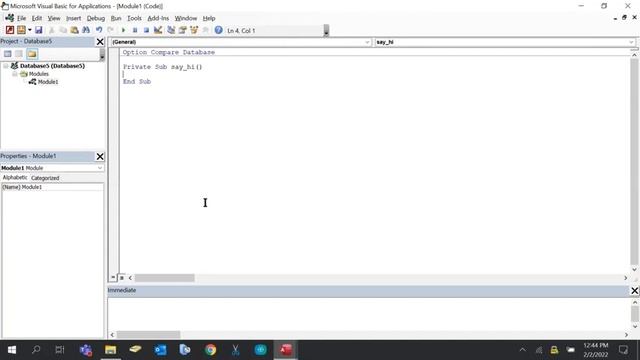The image size is (640, 360).
Task: Toggle Folders icon in Project panel
Action: pos(32,53)
